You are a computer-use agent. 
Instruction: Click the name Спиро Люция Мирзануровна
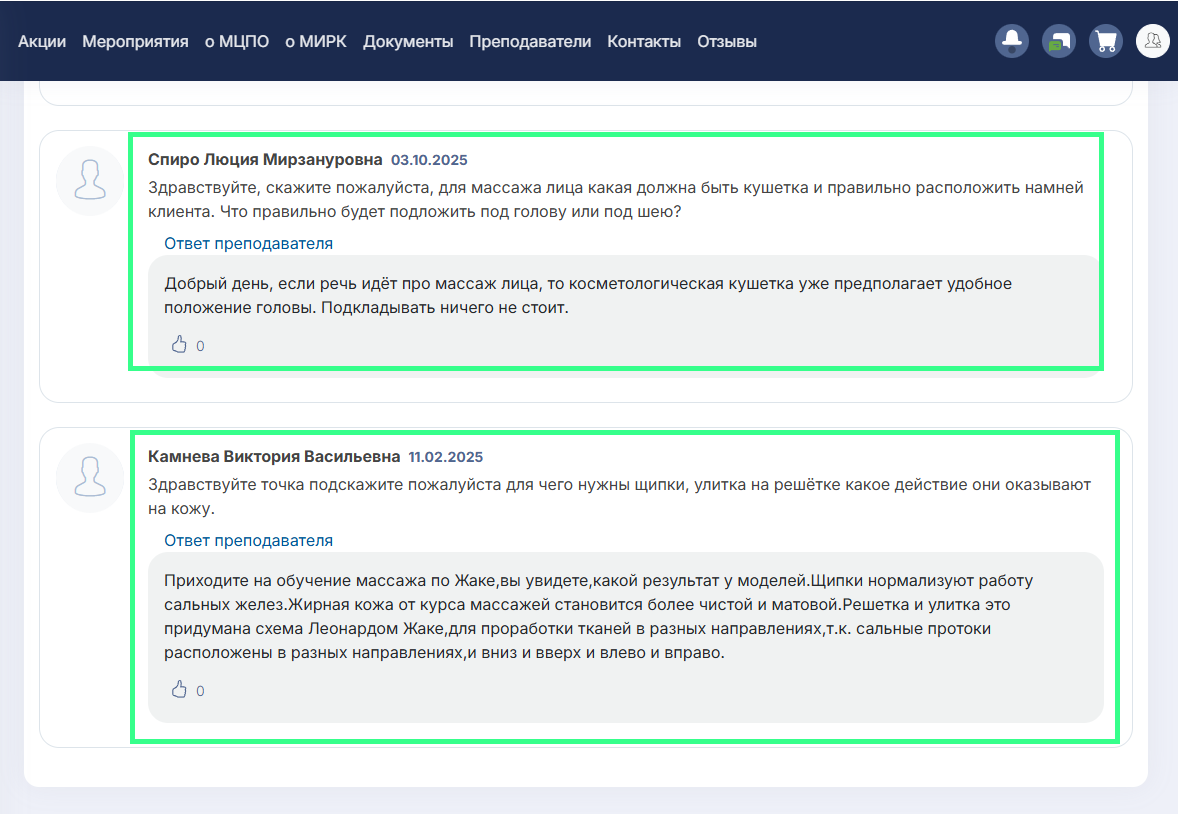point(265,159)
